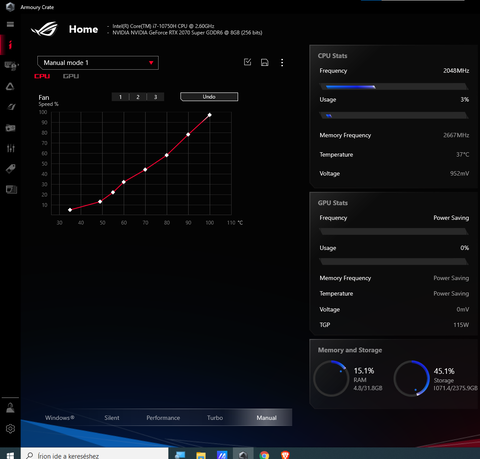Open File Explorer from the taskbar
The image size is (480, 459).
(201, 455)
